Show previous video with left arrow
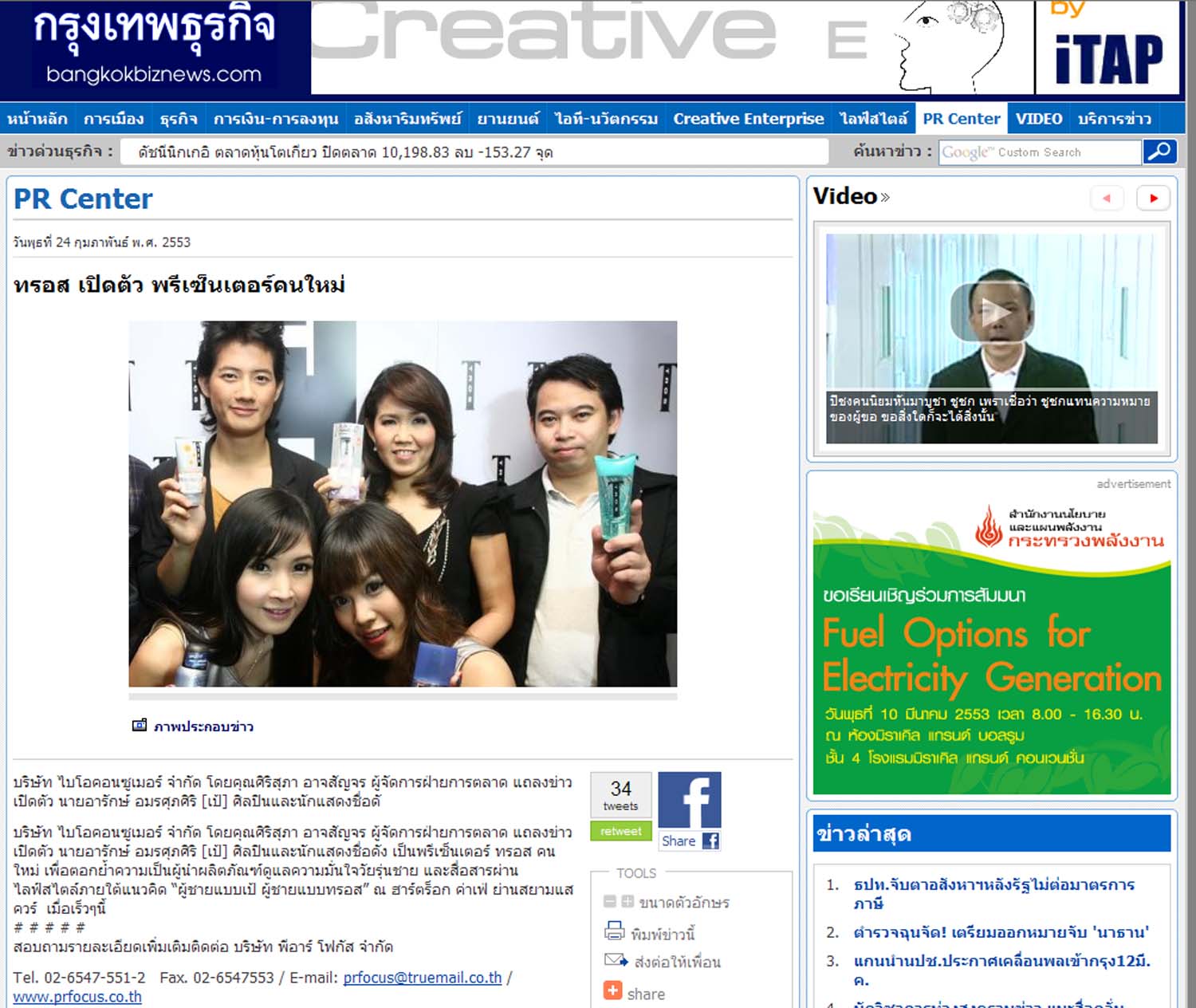1196x1008 pixels. coord(1107,198)
